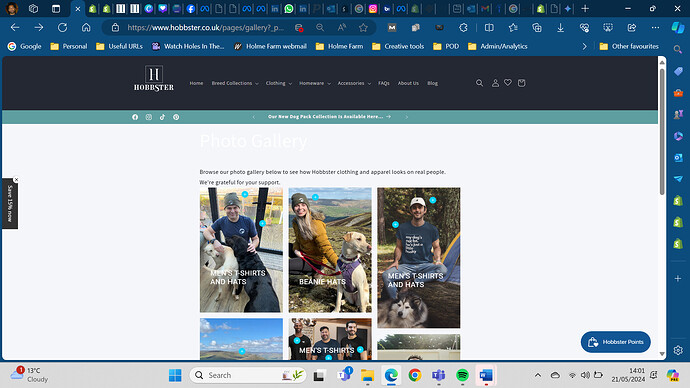Image resolution: width=690 pixels, height=388 pixels.
Task: Click the page vertical scrollbar thumb
Action: click(662, 132)
